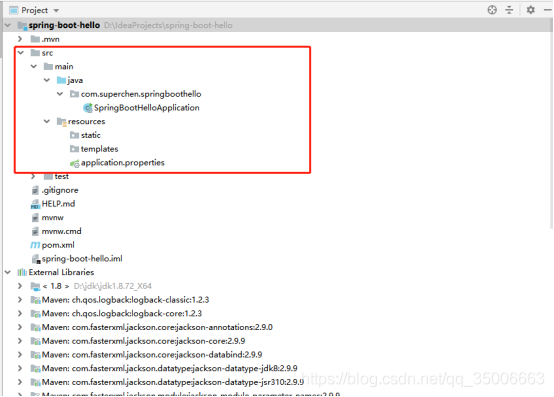
Task: Collapse External Libraries node
Action: [8, 272]
